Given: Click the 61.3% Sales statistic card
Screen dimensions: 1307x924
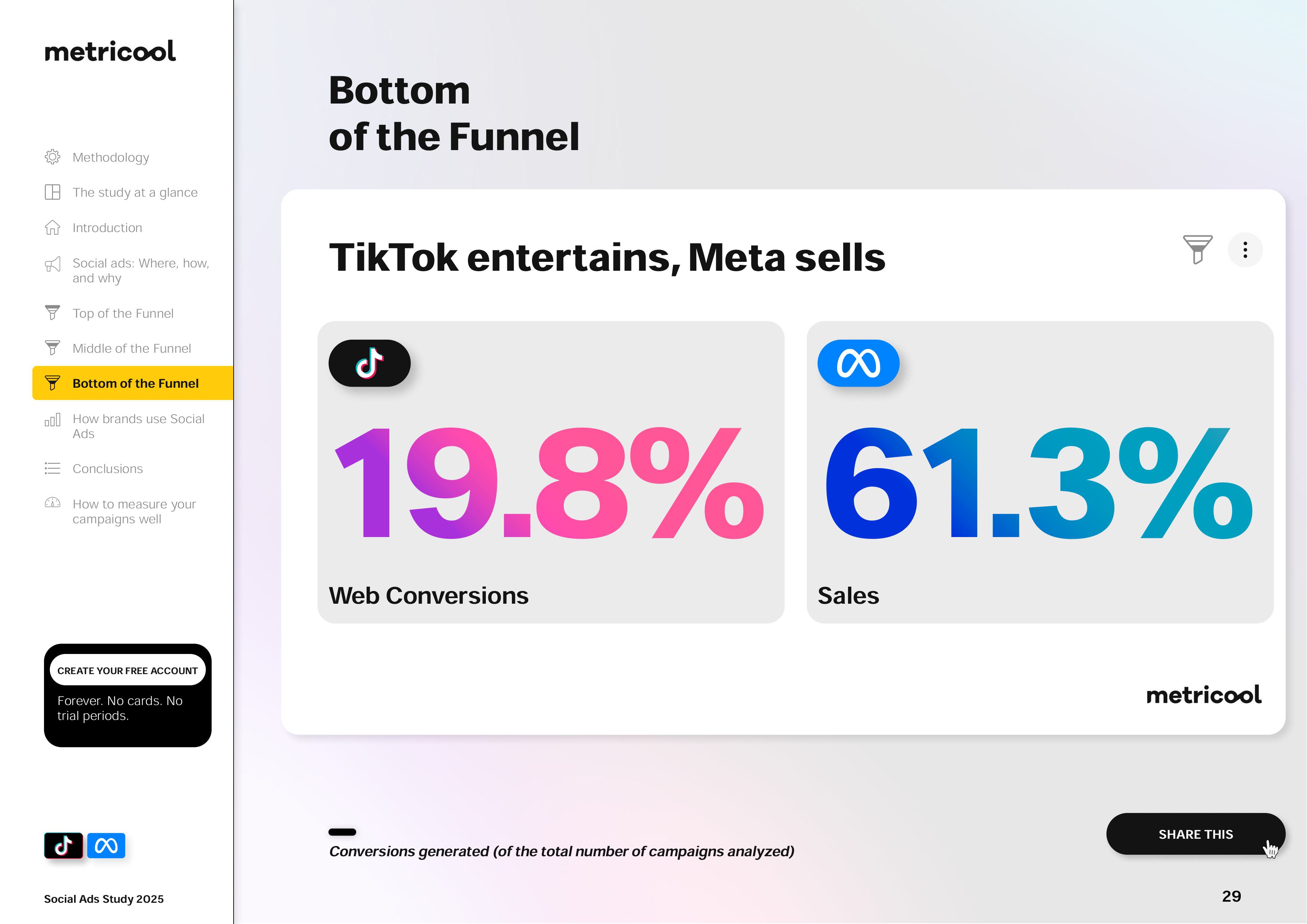Looking at the screenshot, I should [x=1039, y=472].
